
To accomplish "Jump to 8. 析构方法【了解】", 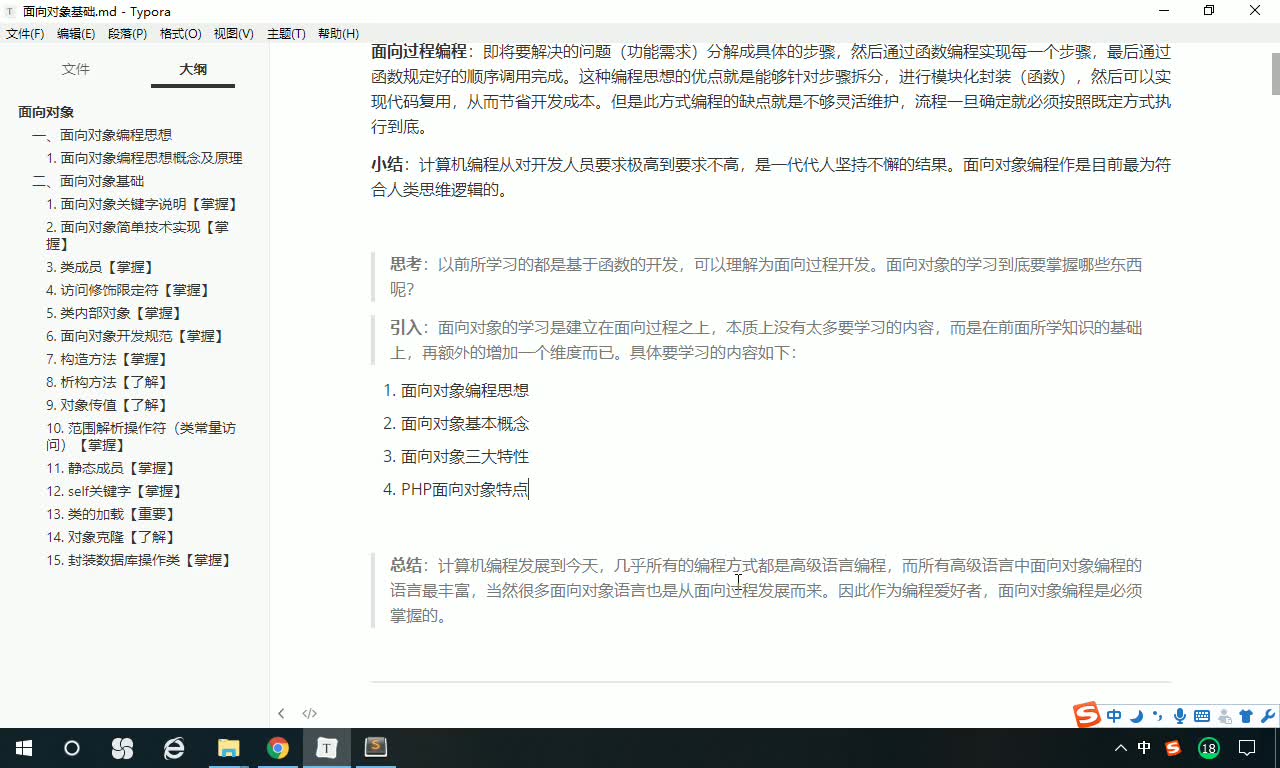I will click(108, 382).
